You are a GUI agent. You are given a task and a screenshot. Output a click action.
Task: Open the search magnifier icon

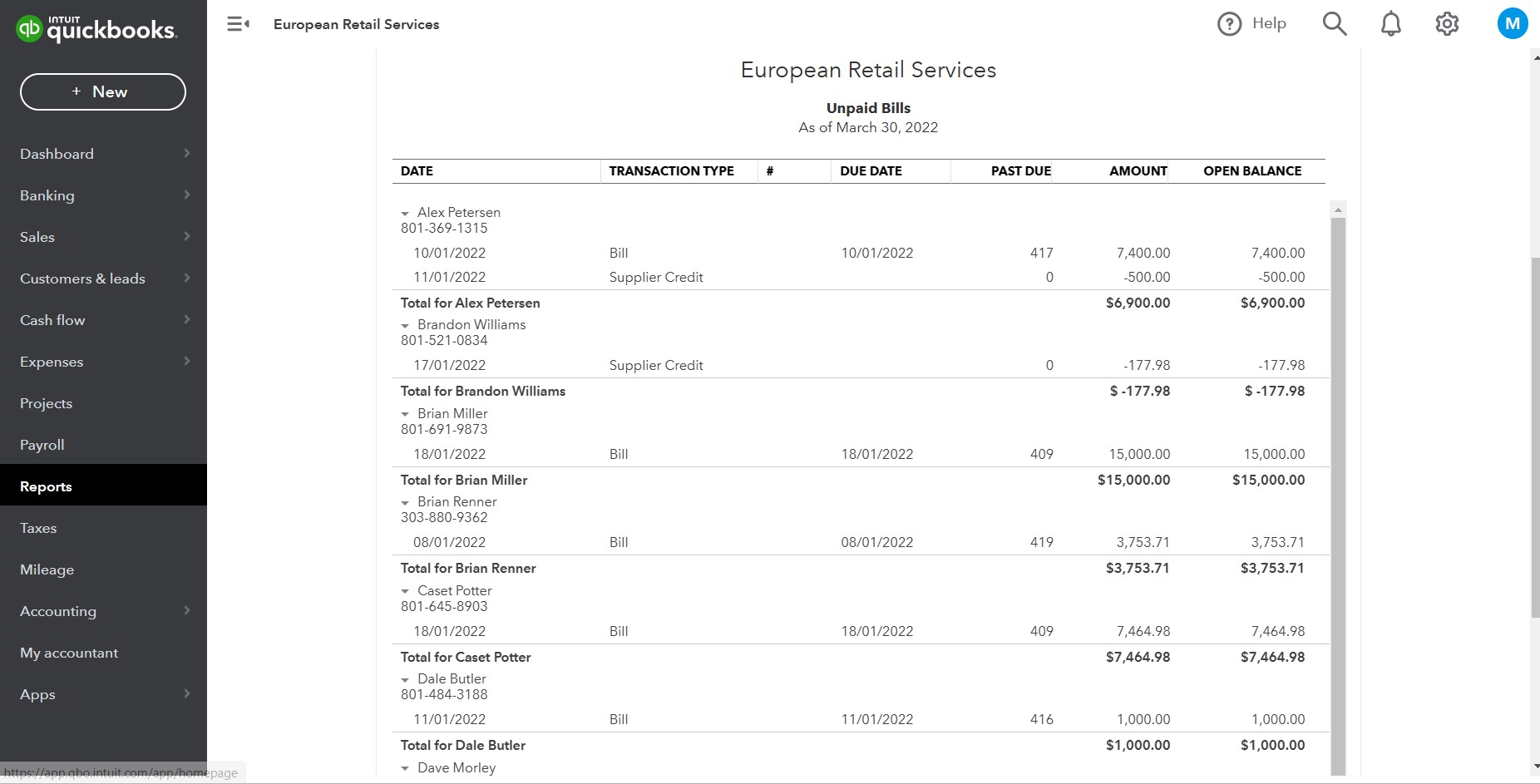click(1334, 24)
